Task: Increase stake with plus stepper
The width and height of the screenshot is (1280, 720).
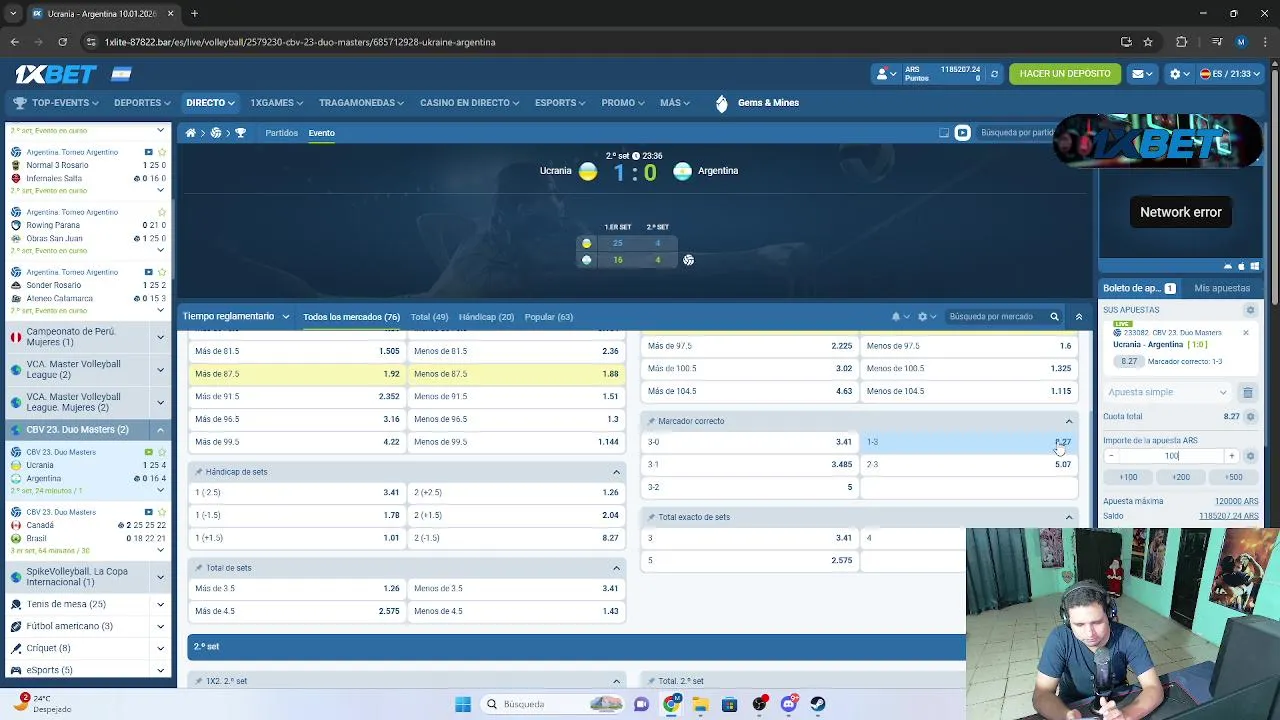Action: [1231, 456]
